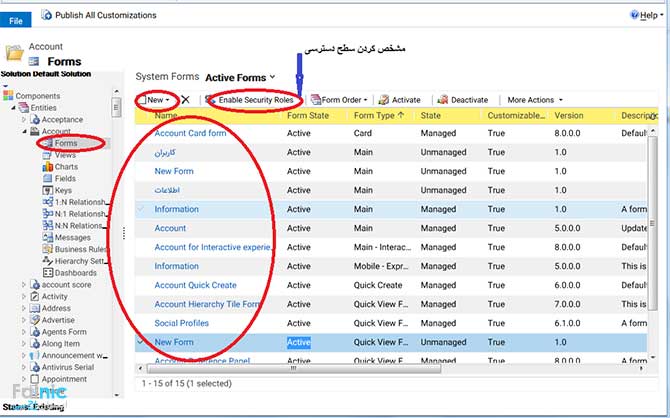Expand the Activity entity node
670x418 pixels.
click(x=25, y=296)
